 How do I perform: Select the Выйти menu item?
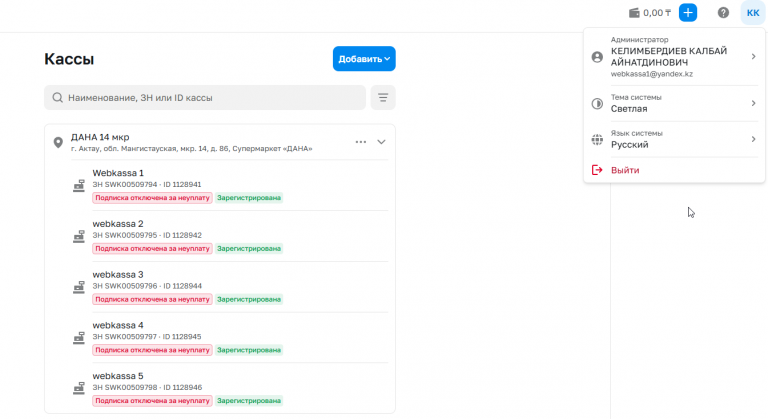(674, 170)
